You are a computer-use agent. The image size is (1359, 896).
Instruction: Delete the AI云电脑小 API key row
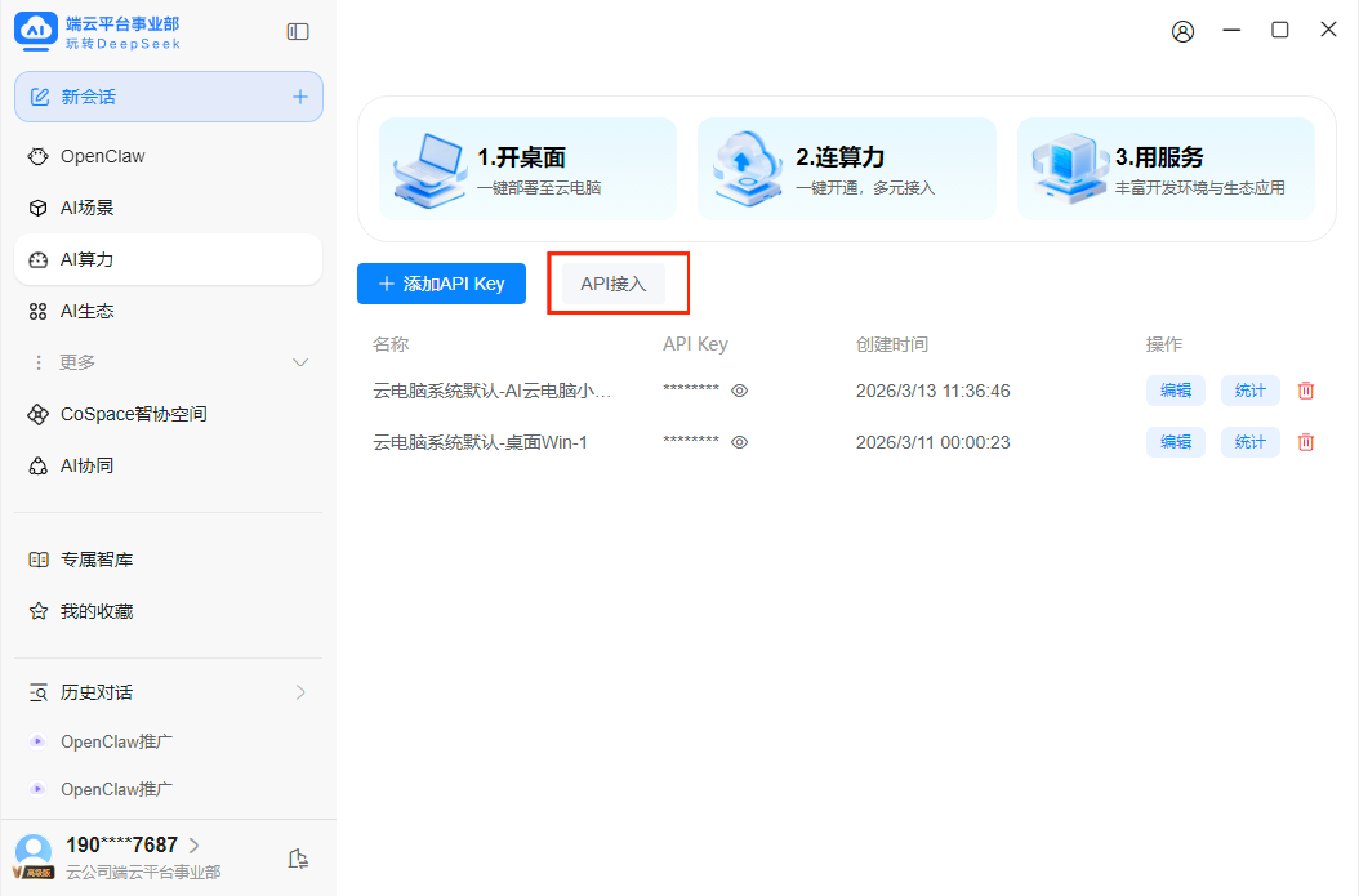click(x=1305, y=391)
